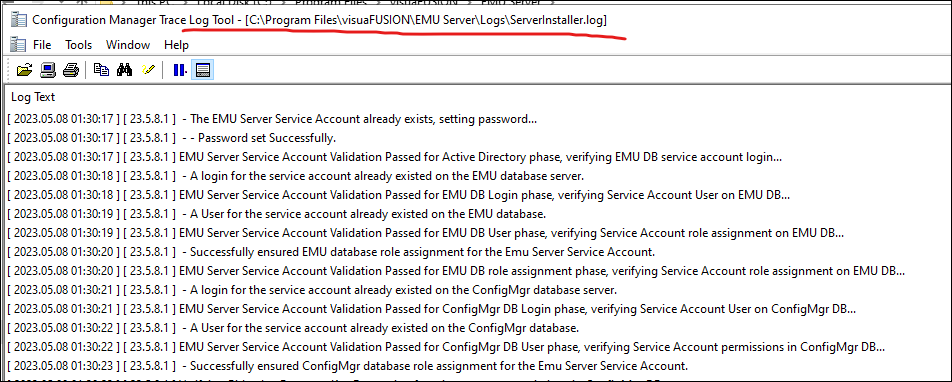Copy selected lines with the Copy icon

[x=101, y=70]
